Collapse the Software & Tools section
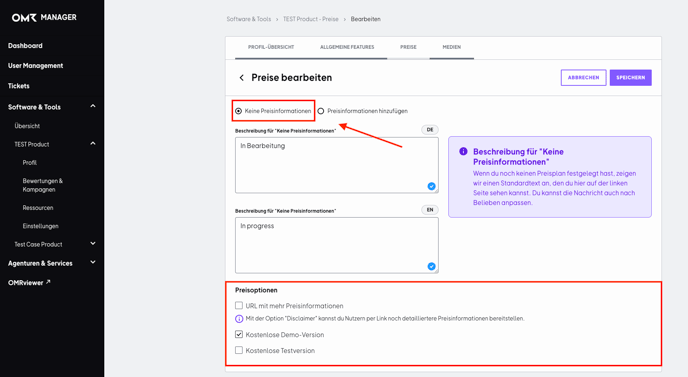The image size is (688, 377). 93,106
